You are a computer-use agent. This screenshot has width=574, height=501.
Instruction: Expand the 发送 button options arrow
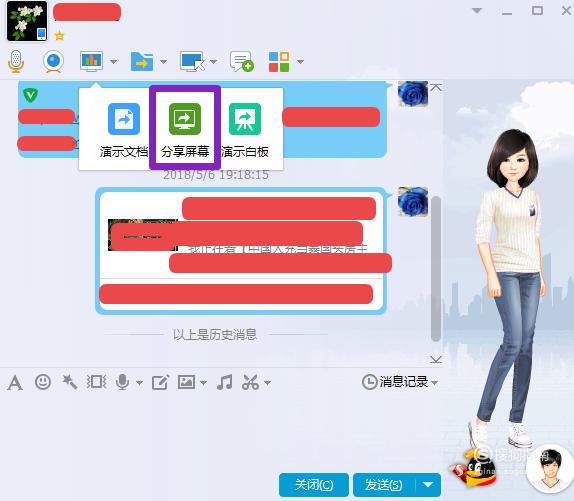coord(428,485)
